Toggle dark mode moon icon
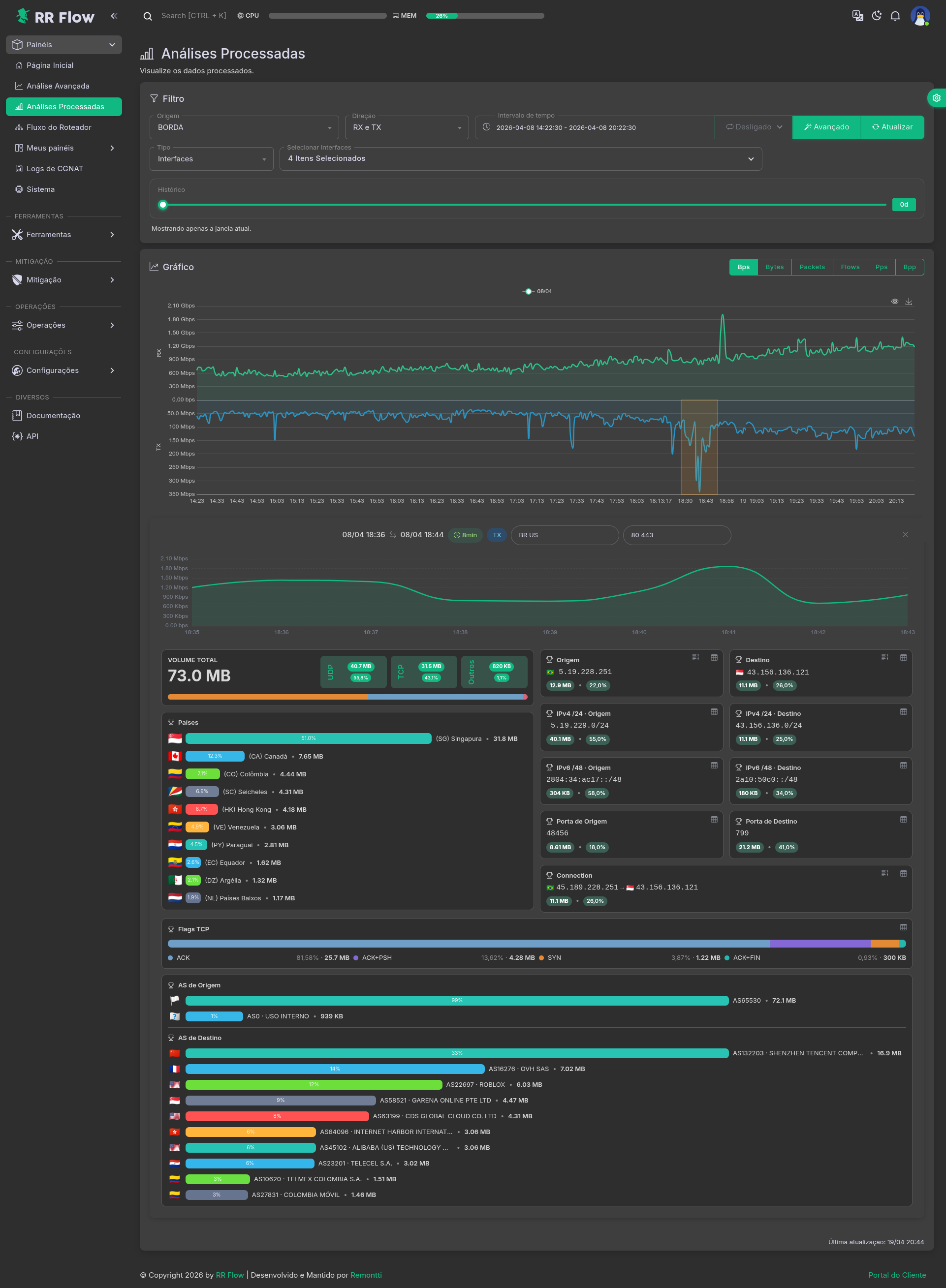 [876, 16]
